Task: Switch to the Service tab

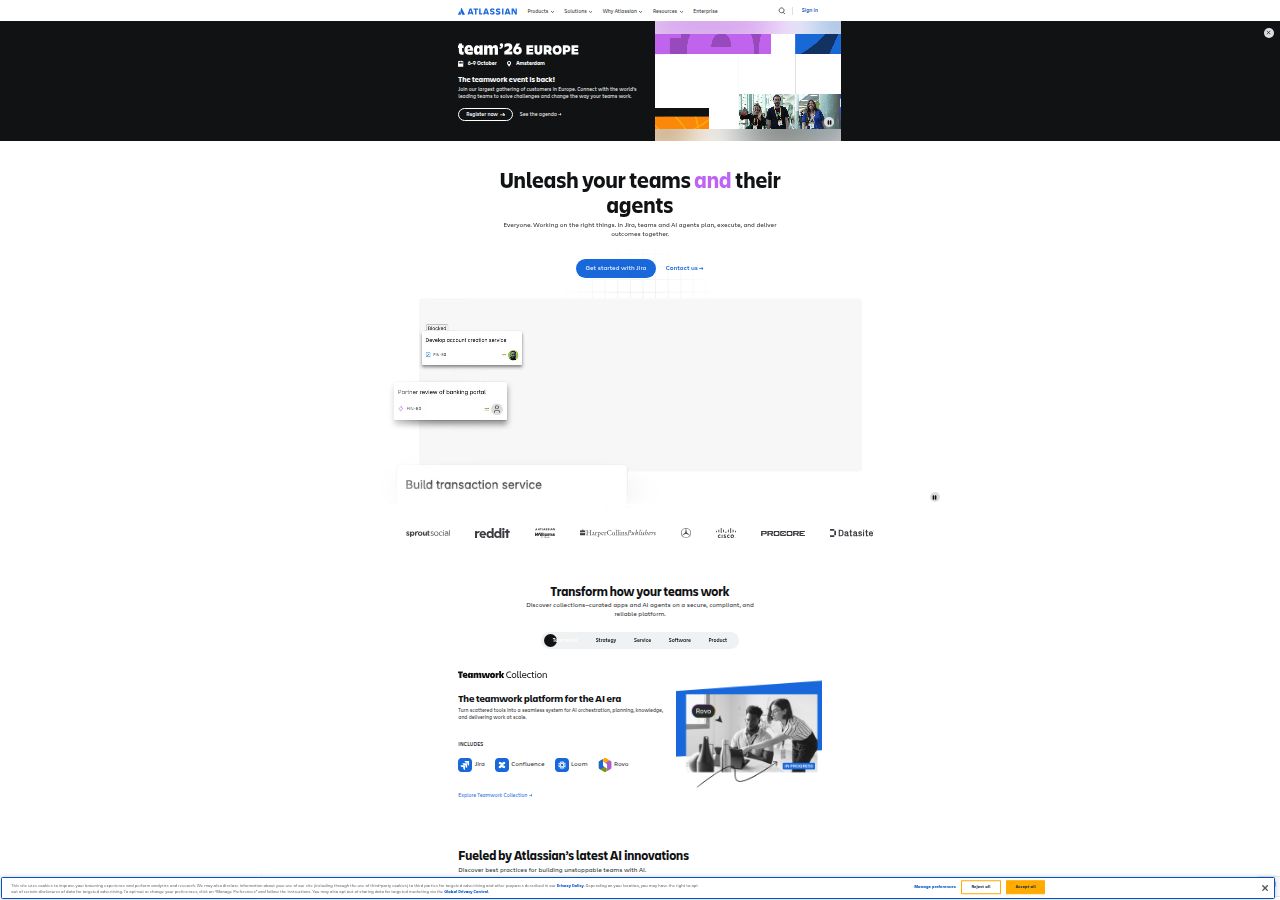Action: 643,640
